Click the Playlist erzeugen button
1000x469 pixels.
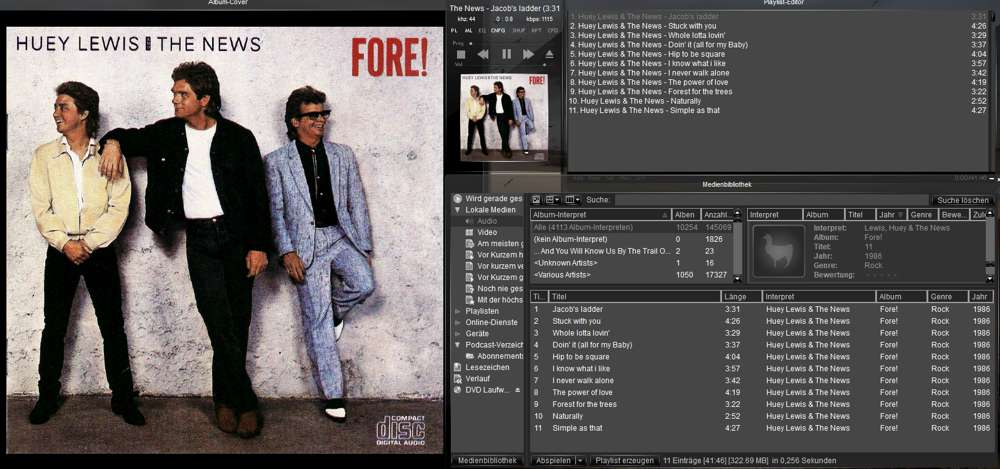pyautogui.click(x=624, y=461)
